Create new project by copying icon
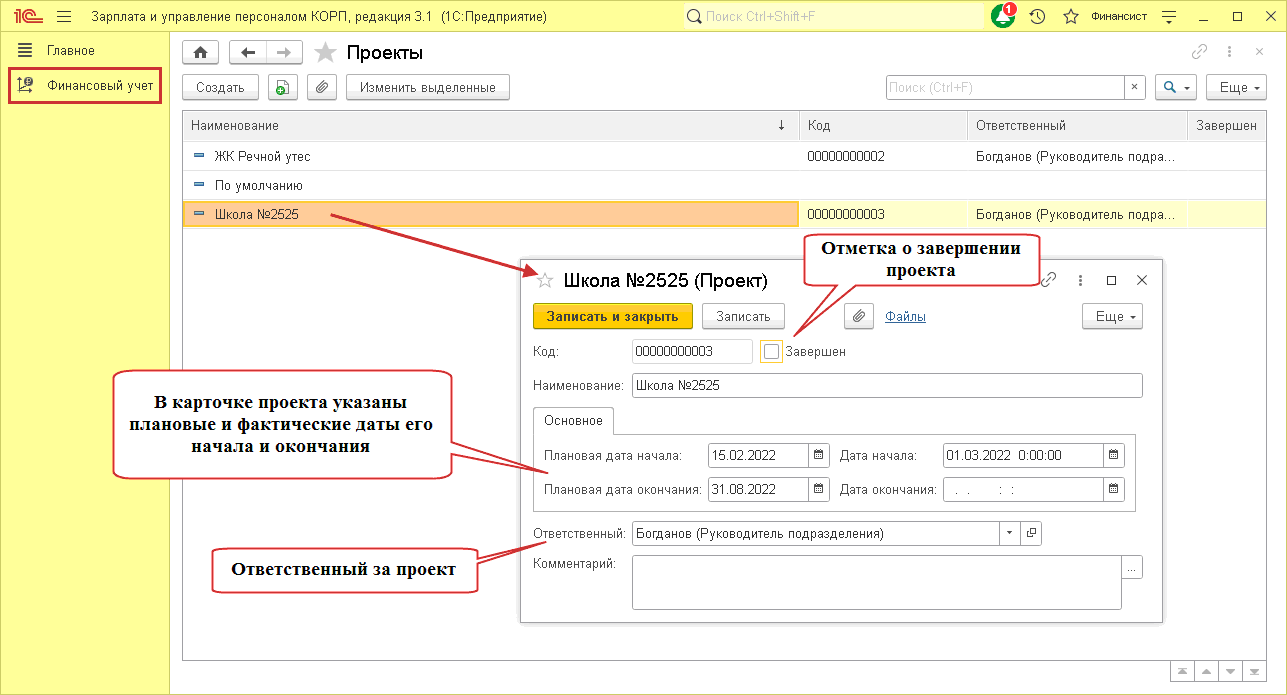 coord(281,87)
